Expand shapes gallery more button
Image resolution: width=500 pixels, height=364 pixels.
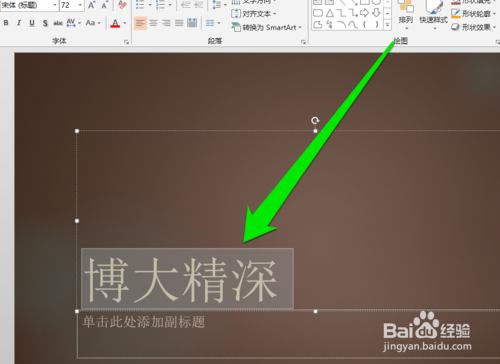387,25
